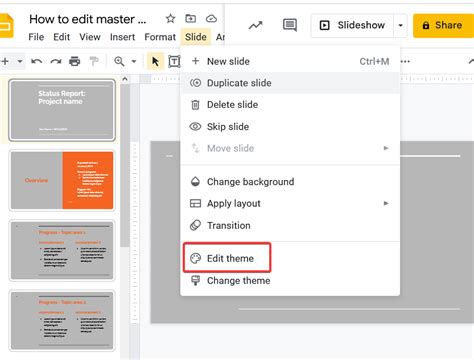This screenshot has height=360, width=474.
Task: Click the cloud save status icon
Action: [211, 19]
